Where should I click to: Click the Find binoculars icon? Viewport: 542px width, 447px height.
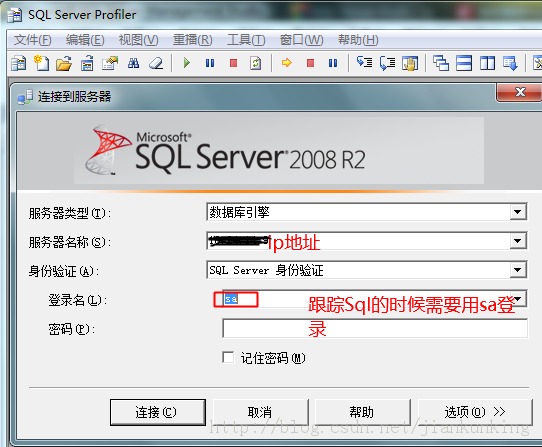[133, 63]
